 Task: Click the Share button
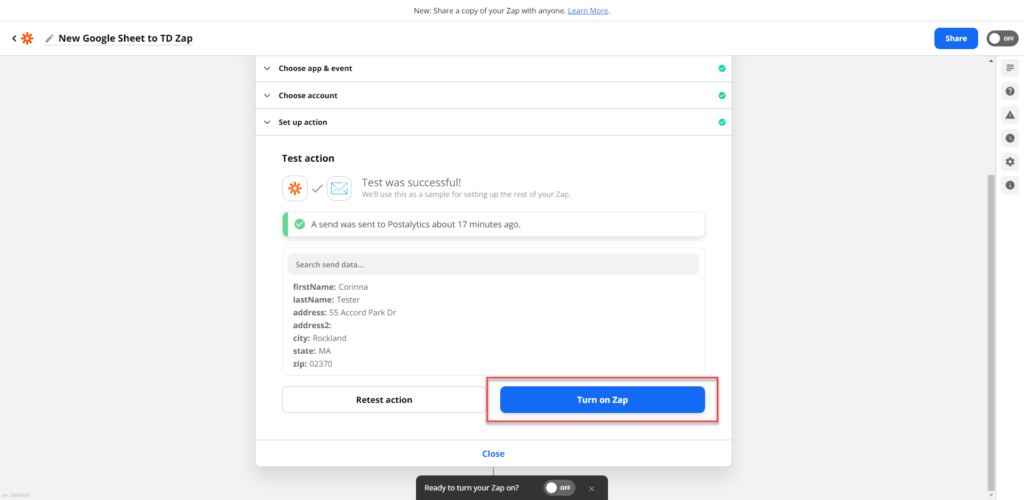point(956,39)
